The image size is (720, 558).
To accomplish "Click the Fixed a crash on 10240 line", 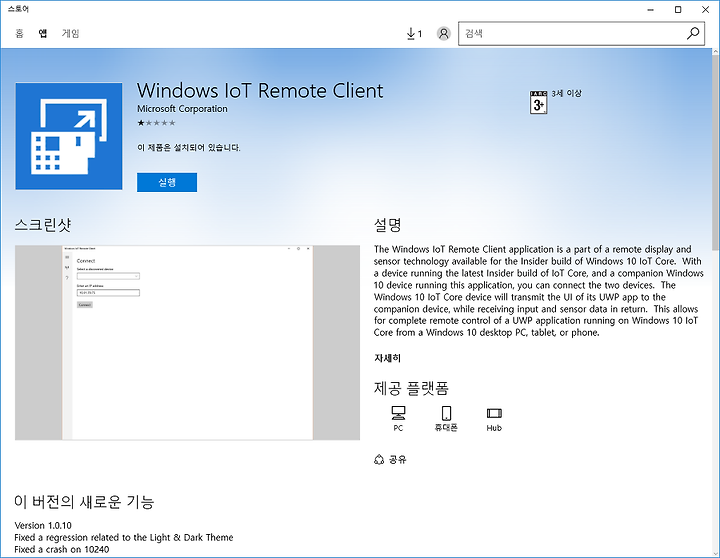I will 62,549.
